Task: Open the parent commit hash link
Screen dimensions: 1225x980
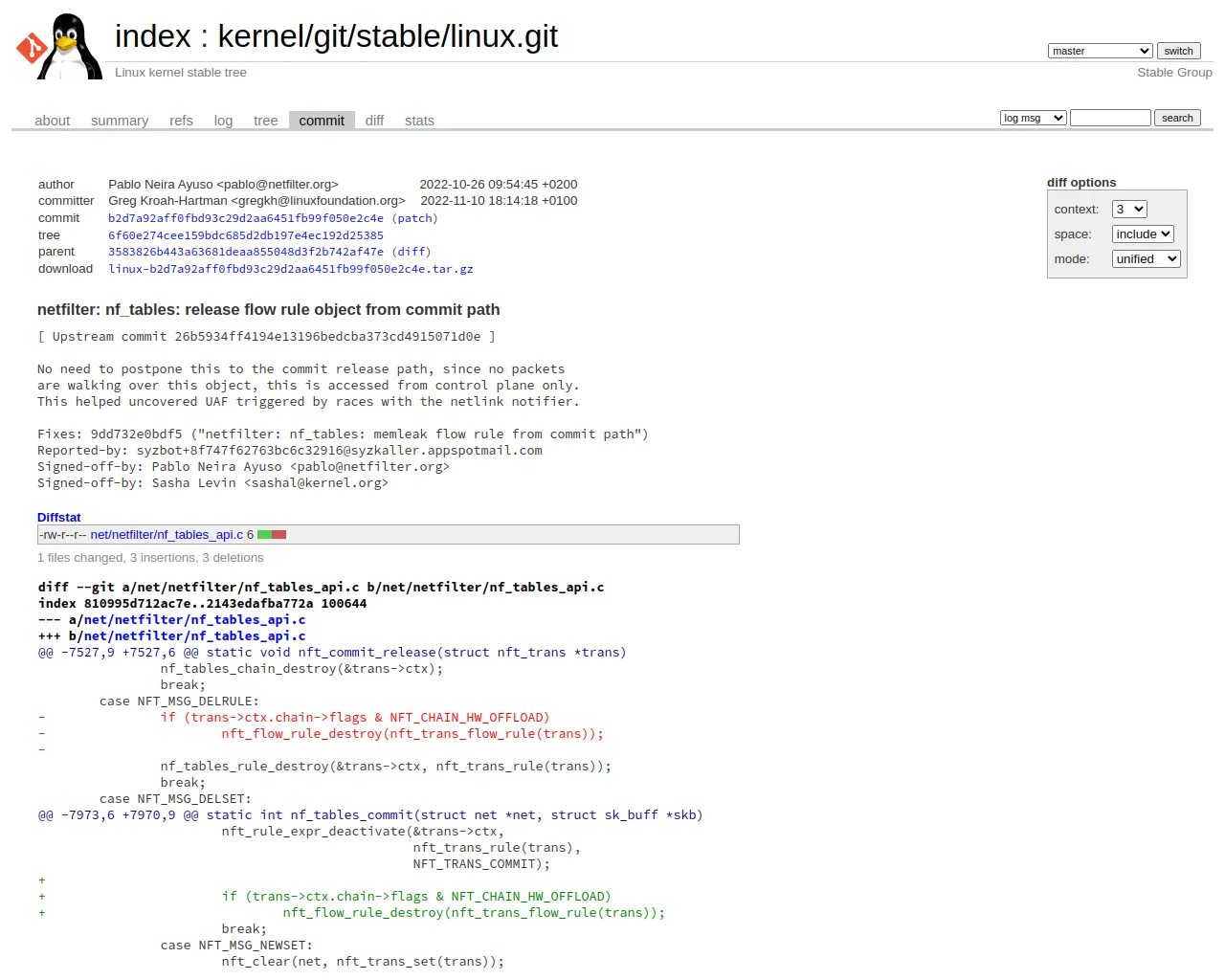Action: pos(246,252)
